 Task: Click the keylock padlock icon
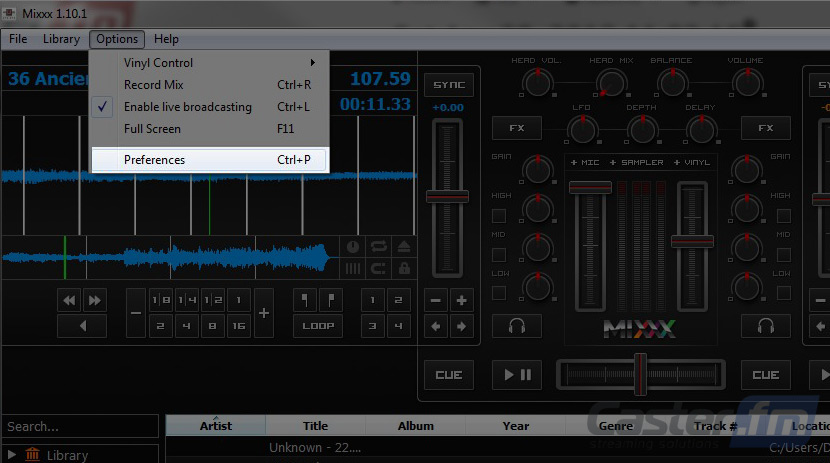404,268
